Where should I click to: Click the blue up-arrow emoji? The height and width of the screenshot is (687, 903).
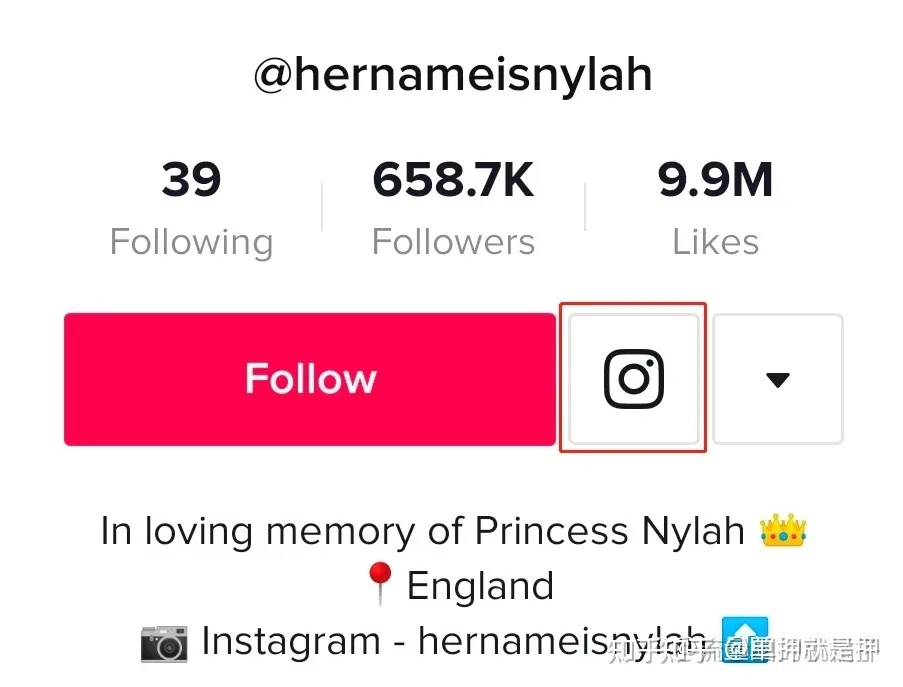click(x=744, y=639)
